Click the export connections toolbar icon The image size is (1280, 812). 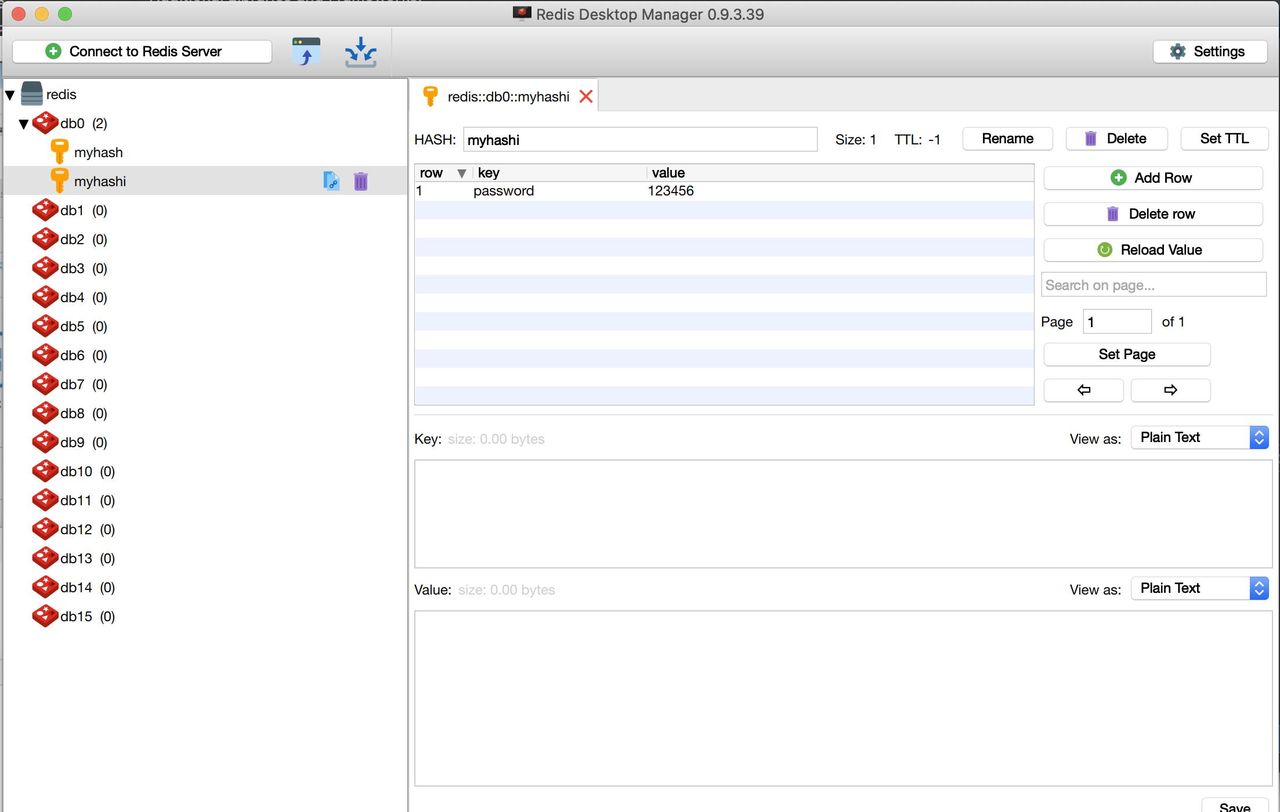(360, 52)
